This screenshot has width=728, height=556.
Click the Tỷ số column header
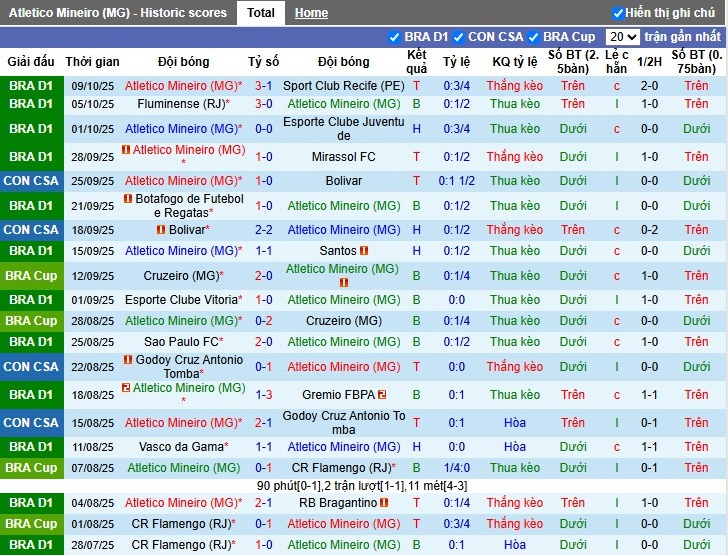point(264,62)
